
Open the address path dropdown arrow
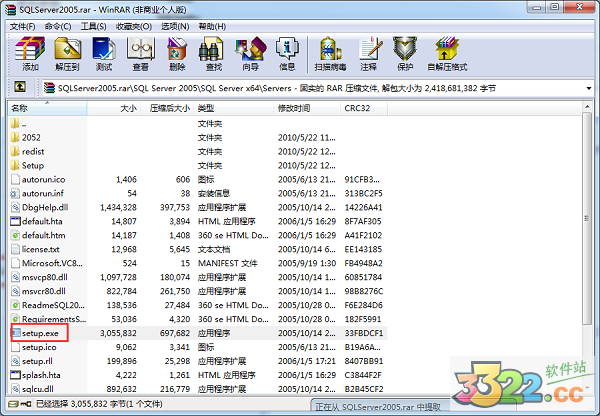coord(589,88)
